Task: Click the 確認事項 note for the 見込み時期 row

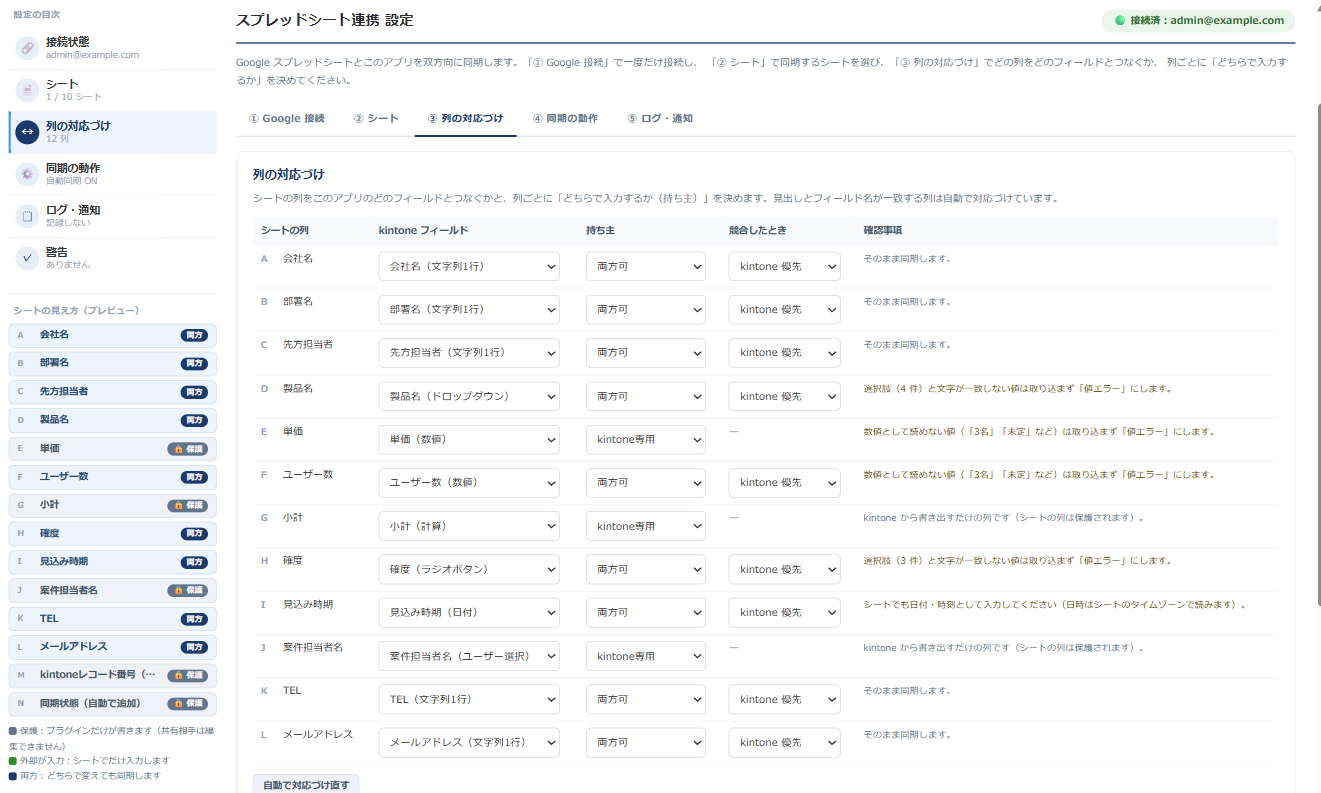Action: coord(1055,605)
